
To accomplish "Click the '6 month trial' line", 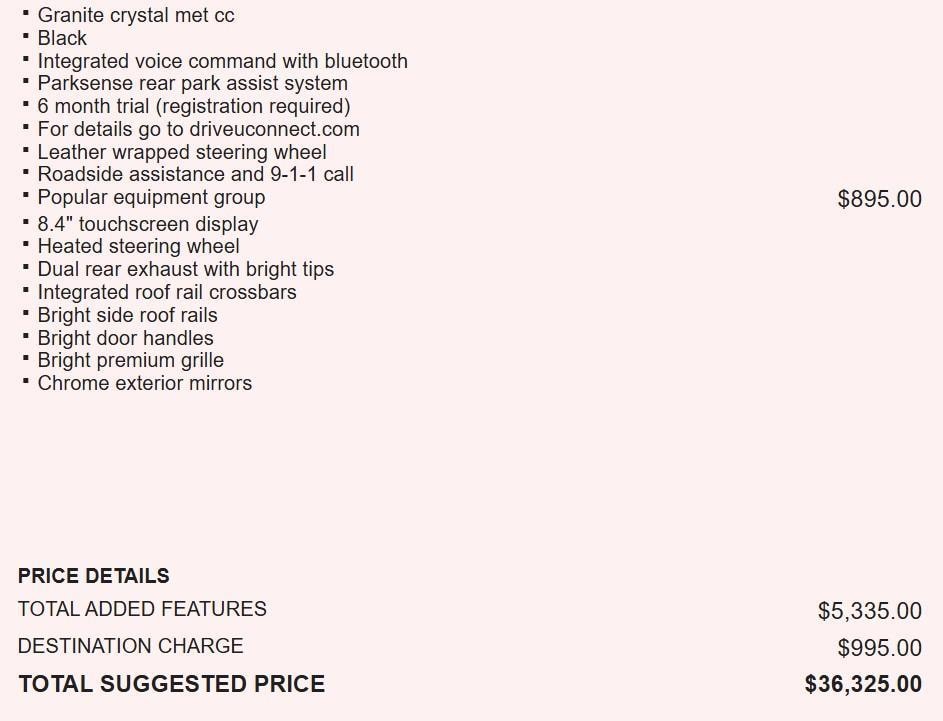I will coord(193,106).
